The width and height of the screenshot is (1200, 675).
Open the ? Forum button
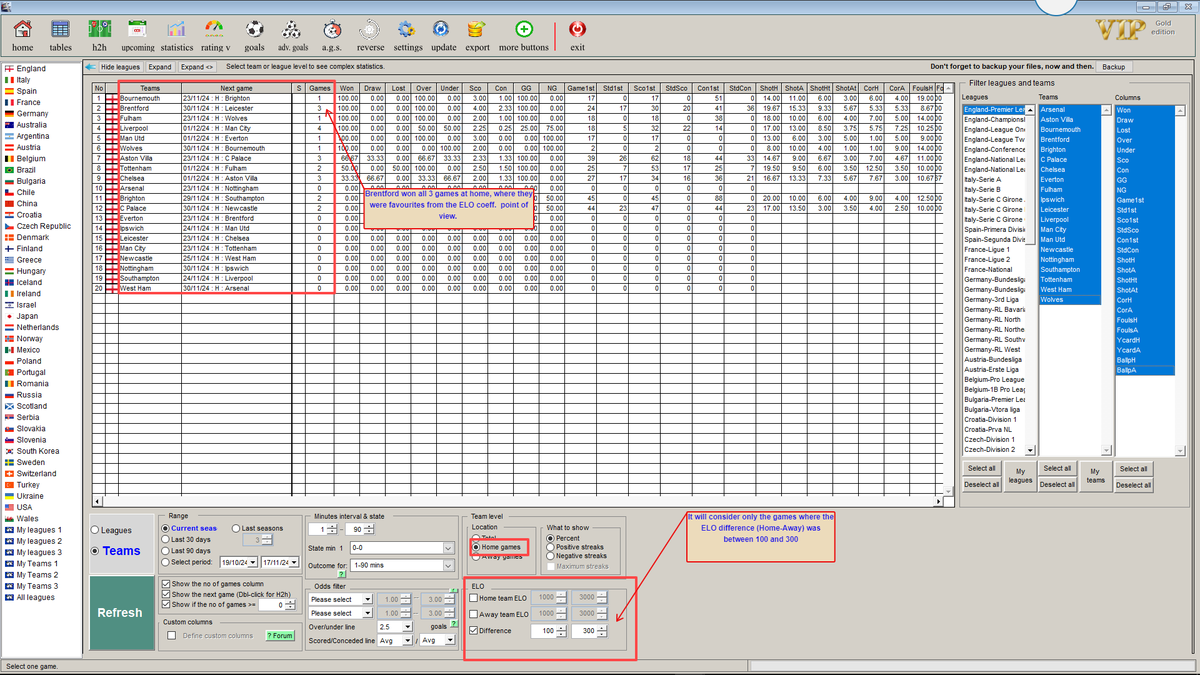281,635
